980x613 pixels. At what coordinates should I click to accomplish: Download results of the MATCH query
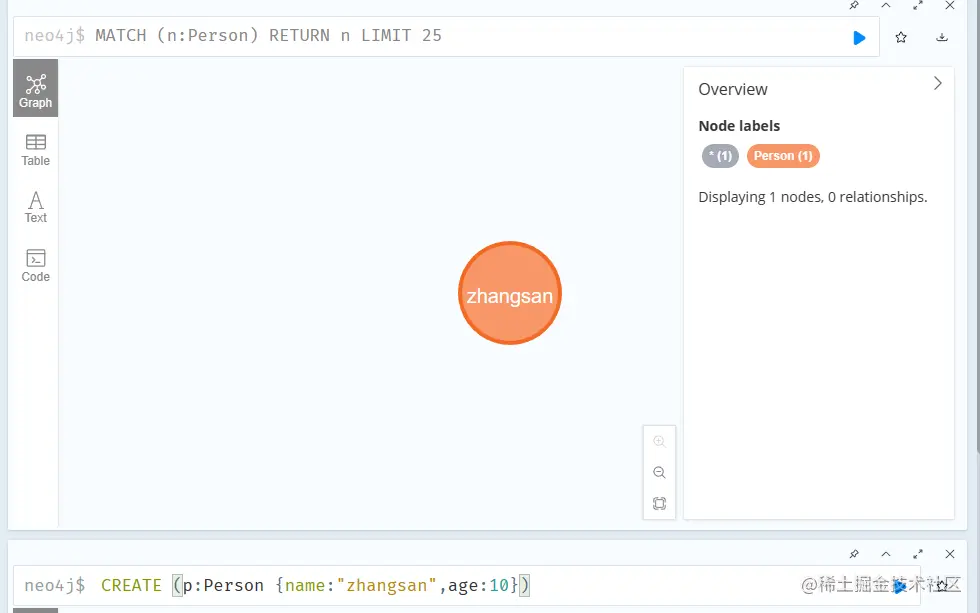click(942, 37)
